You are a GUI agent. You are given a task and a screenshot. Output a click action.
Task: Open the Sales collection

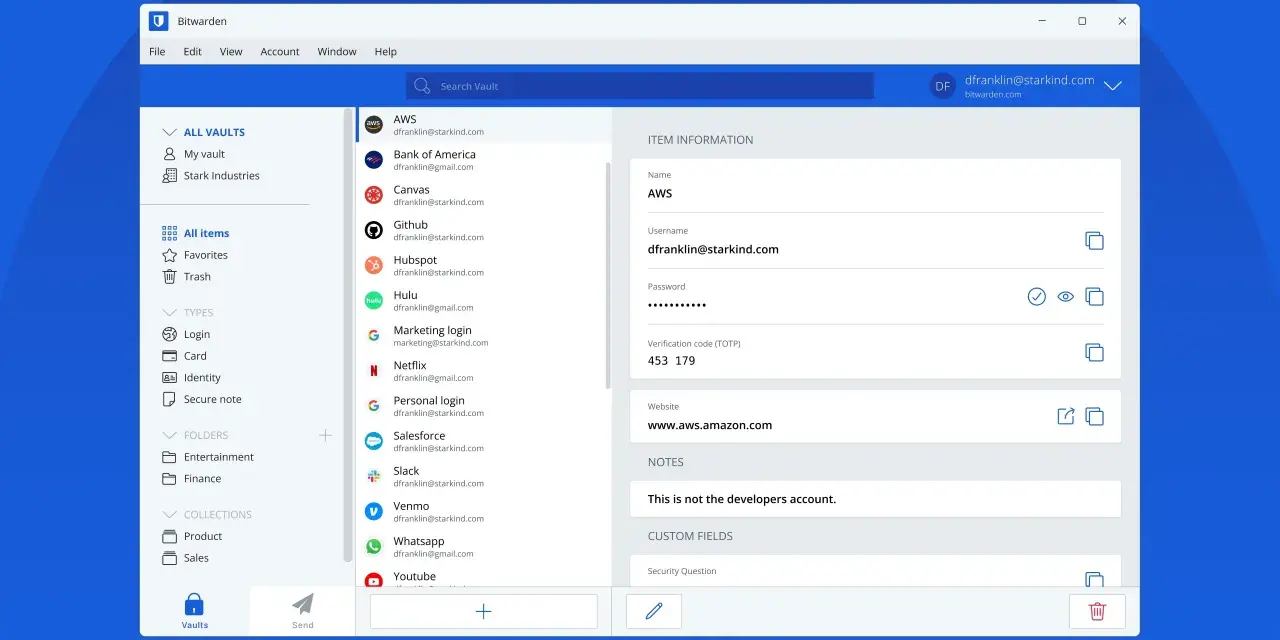pyautogui.click(x=186, y=558)
